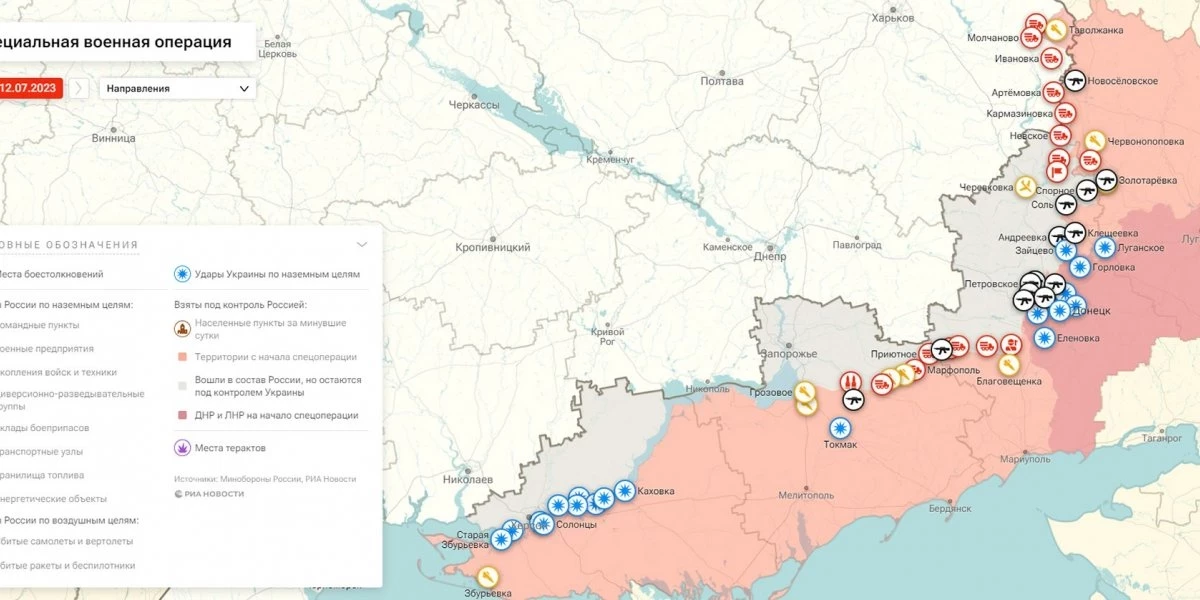1200x600 pixels.
Task: Click the red vehicle marker at Ивановка
Action: coord(1053,59)
